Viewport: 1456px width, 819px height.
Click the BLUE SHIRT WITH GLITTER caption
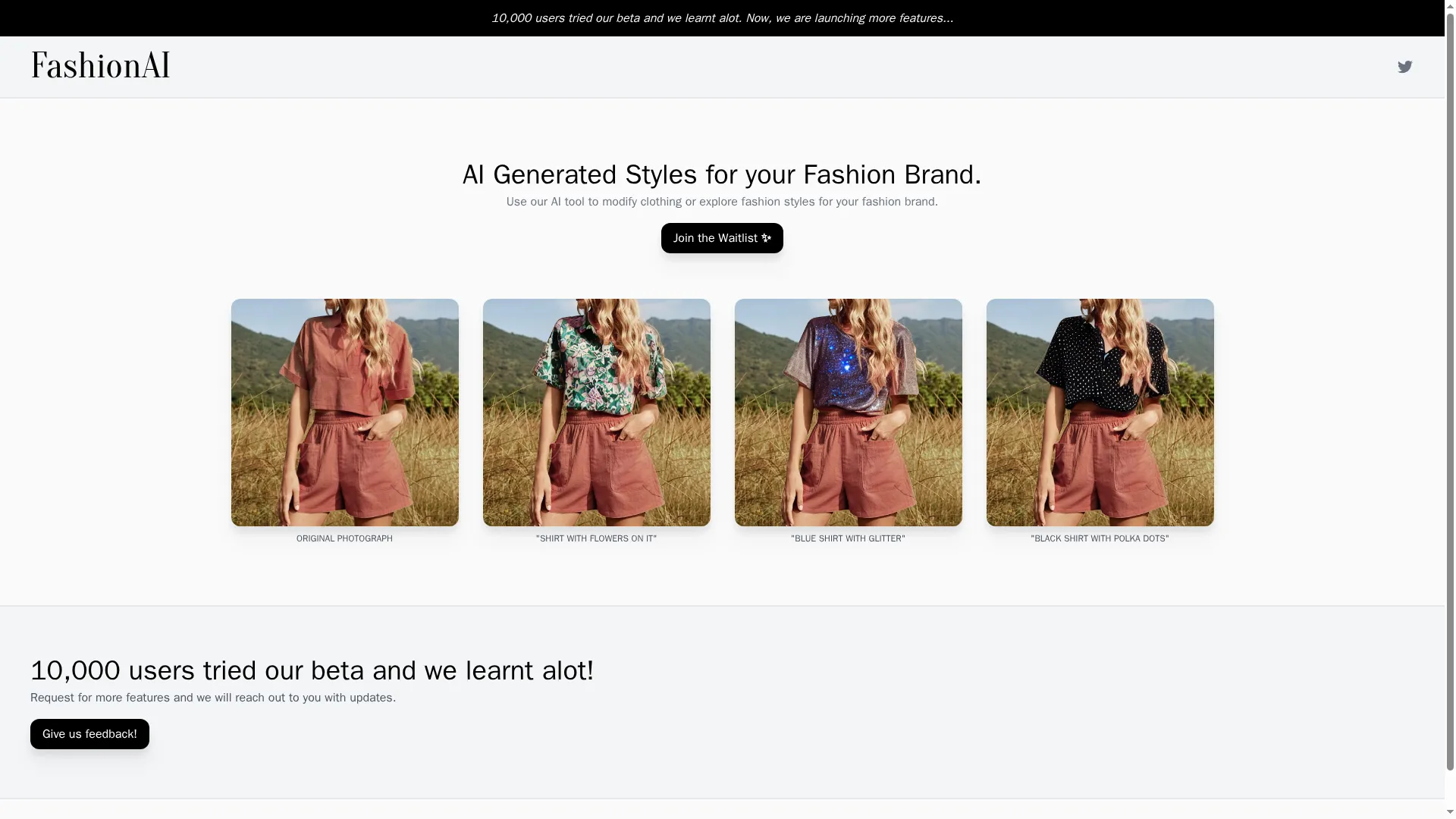coord(848,538)
